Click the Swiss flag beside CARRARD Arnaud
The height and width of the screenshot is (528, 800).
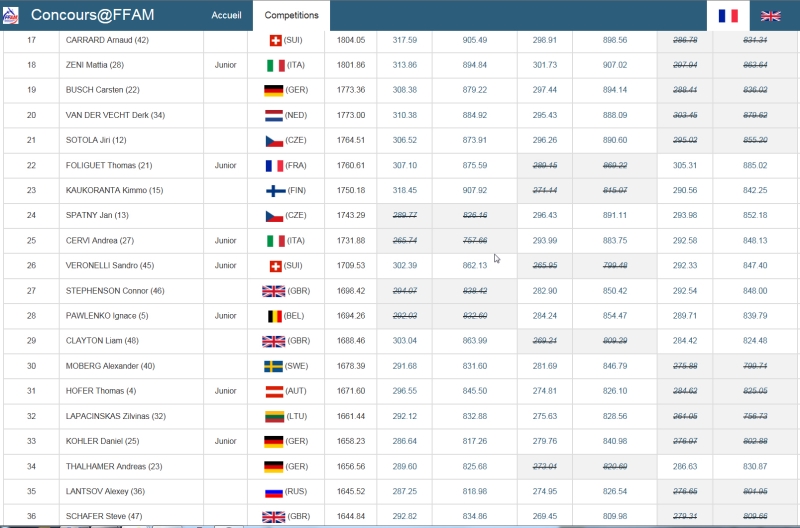click(275, 40)
